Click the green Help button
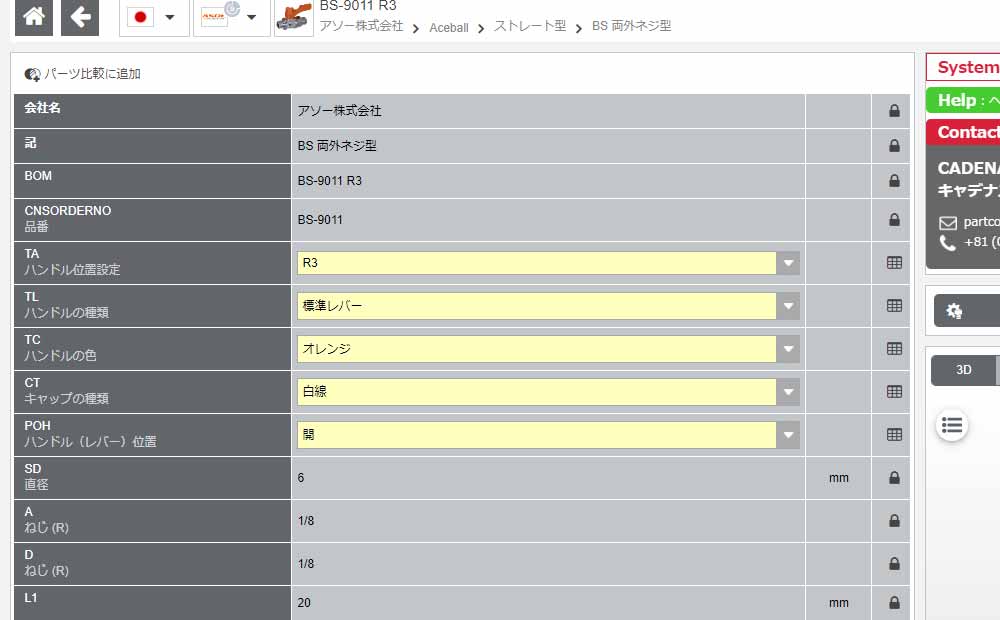This screenshot has width=1000, height=620. tap(963, 100)
